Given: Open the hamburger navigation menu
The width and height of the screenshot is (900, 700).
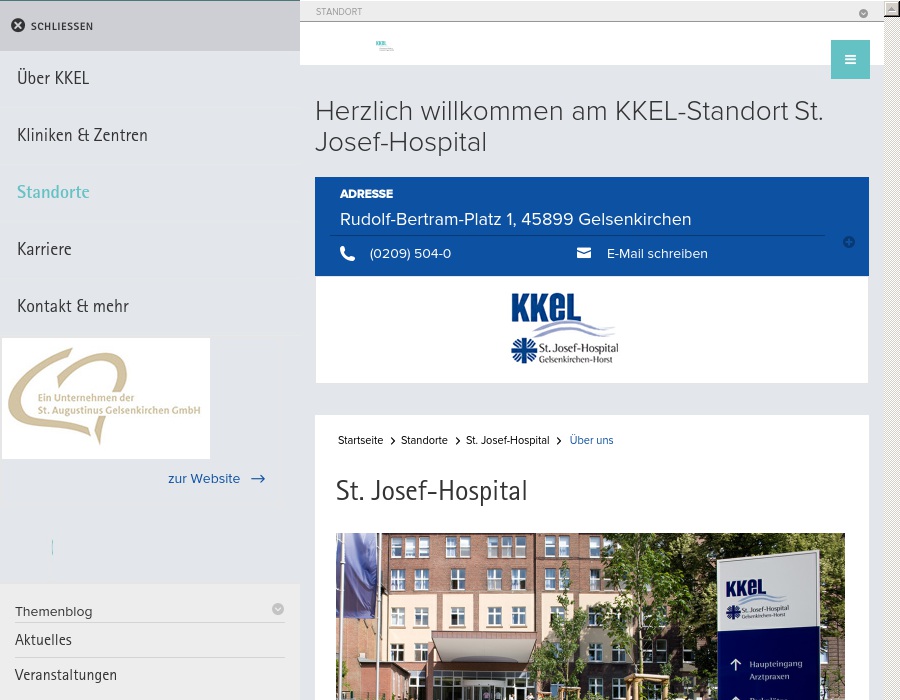Looking at the screenshot, I should click(x=850, y=59).
